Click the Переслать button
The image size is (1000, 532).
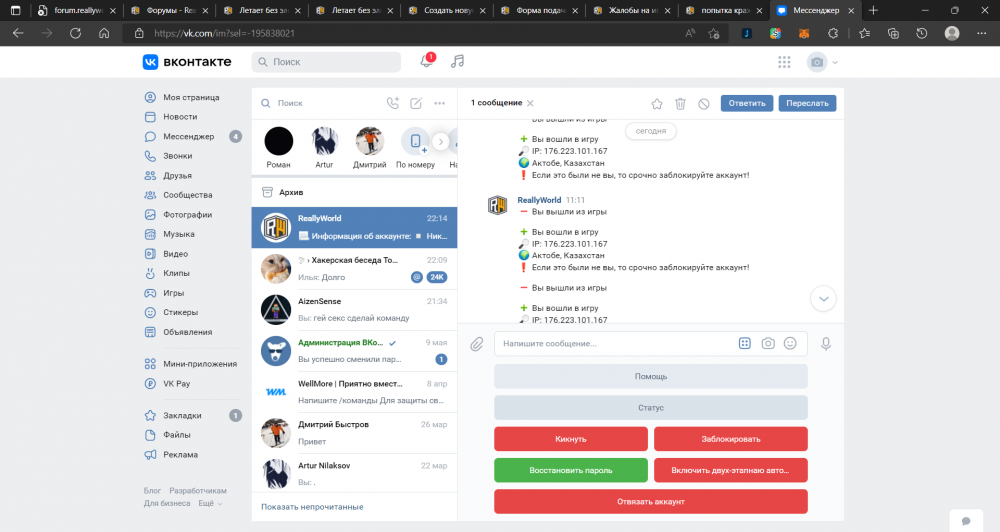coord(807,103)
